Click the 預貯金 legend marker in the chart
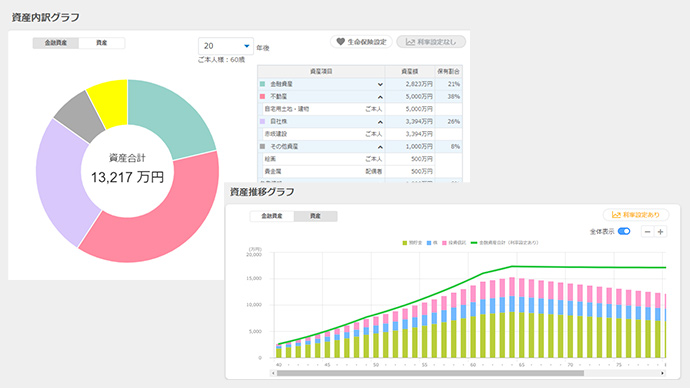This screenshot has height=388, width=690. point(404,243)
